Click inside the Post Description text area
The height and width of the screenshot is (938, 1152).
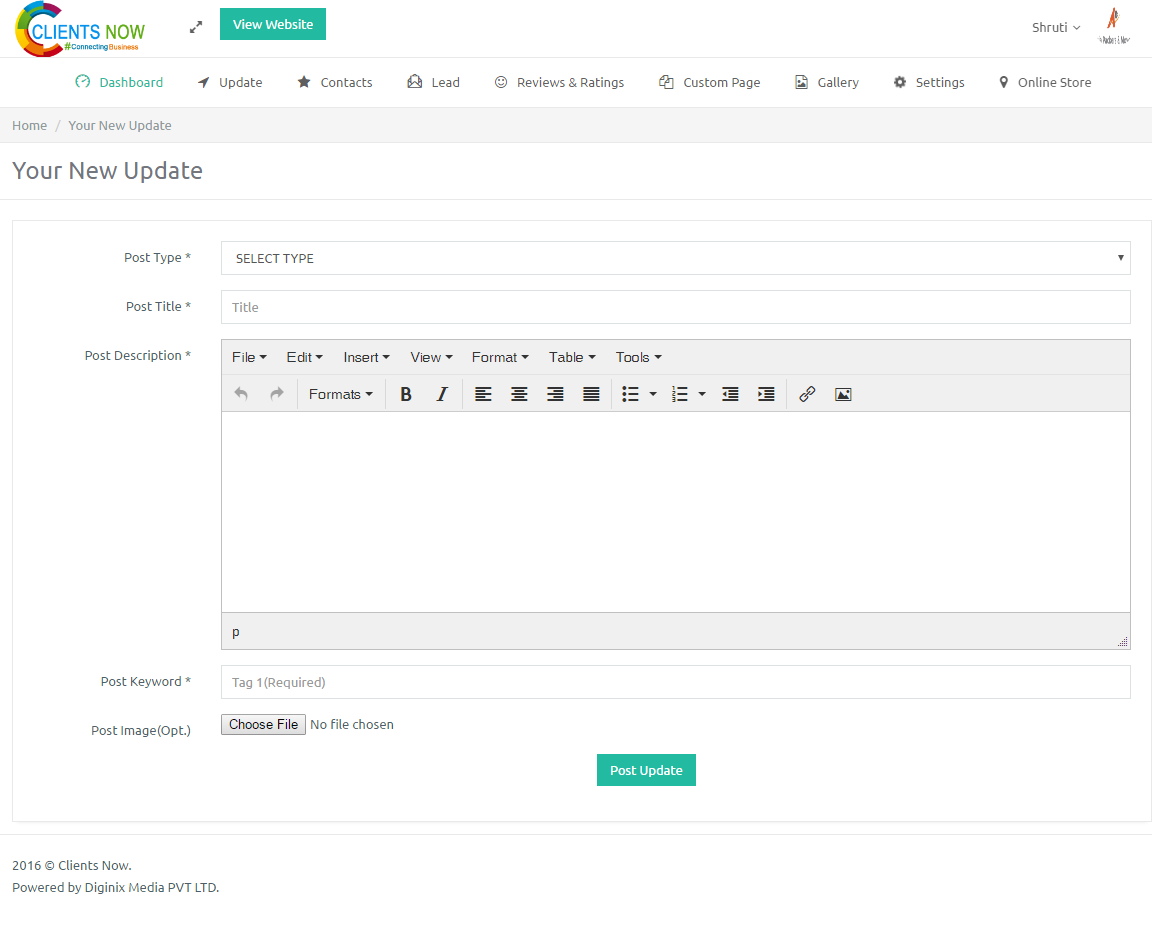[x=675, y=512]
